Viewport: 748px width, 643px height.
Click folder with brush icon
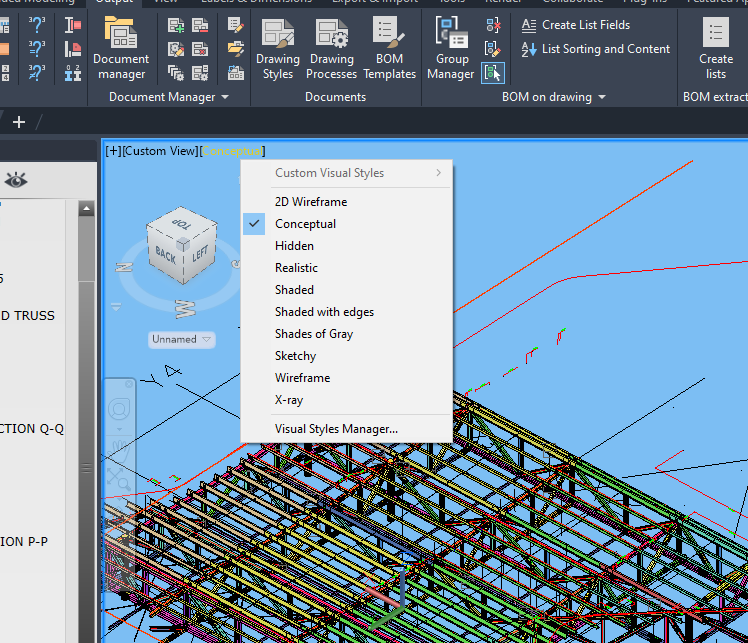[236, 49]
